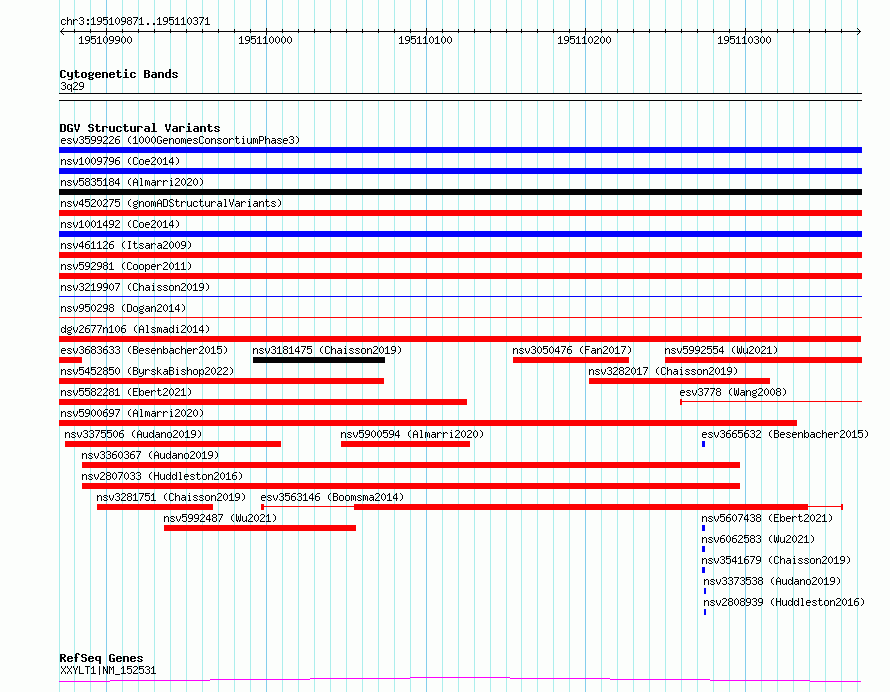Click the nsv3219907 (Chaisson2019) label
The height and width of the screenshot is (692, 890).
[x=135, y=287]
